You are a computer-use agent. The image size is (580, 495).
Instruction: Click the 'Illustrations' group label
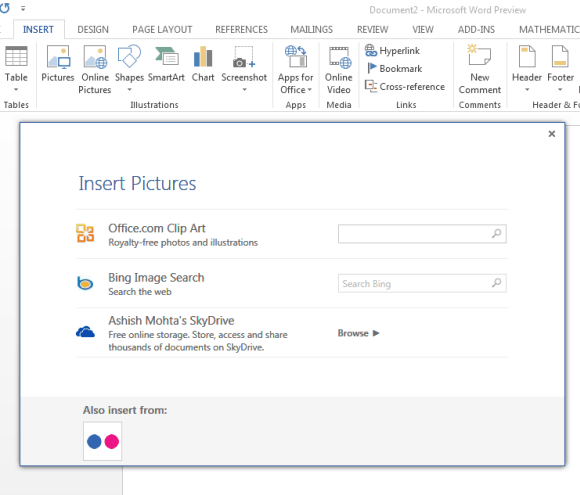pyautogui.click(x=154, y=105)
